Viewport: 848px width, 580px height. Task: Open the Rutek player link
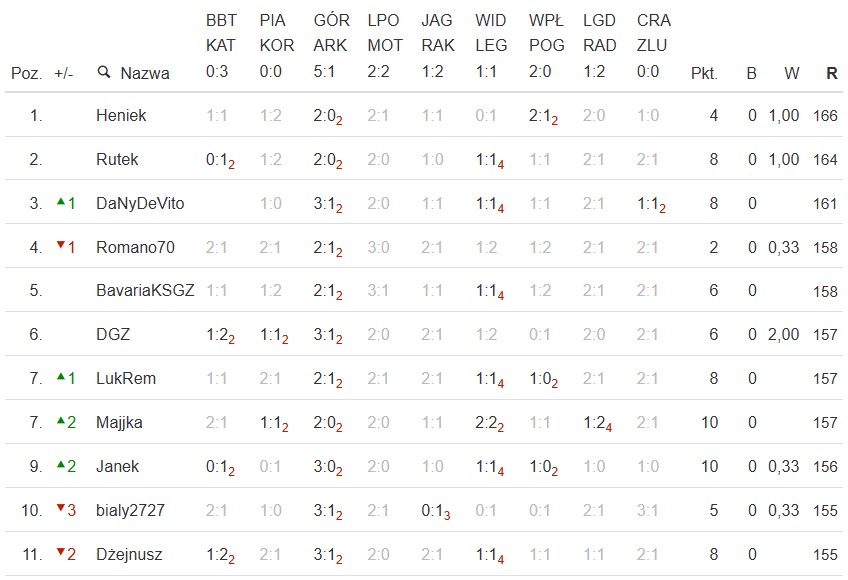click(117, 160)
